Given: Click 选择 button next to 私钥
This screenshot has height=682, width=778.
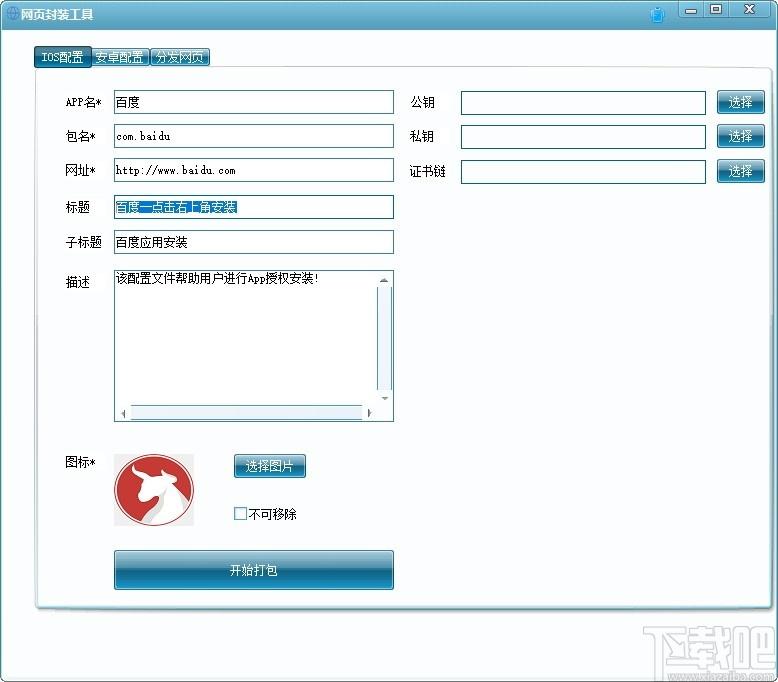Looking at the screenshot, I should pyautogui.click(x=740, y=136).
